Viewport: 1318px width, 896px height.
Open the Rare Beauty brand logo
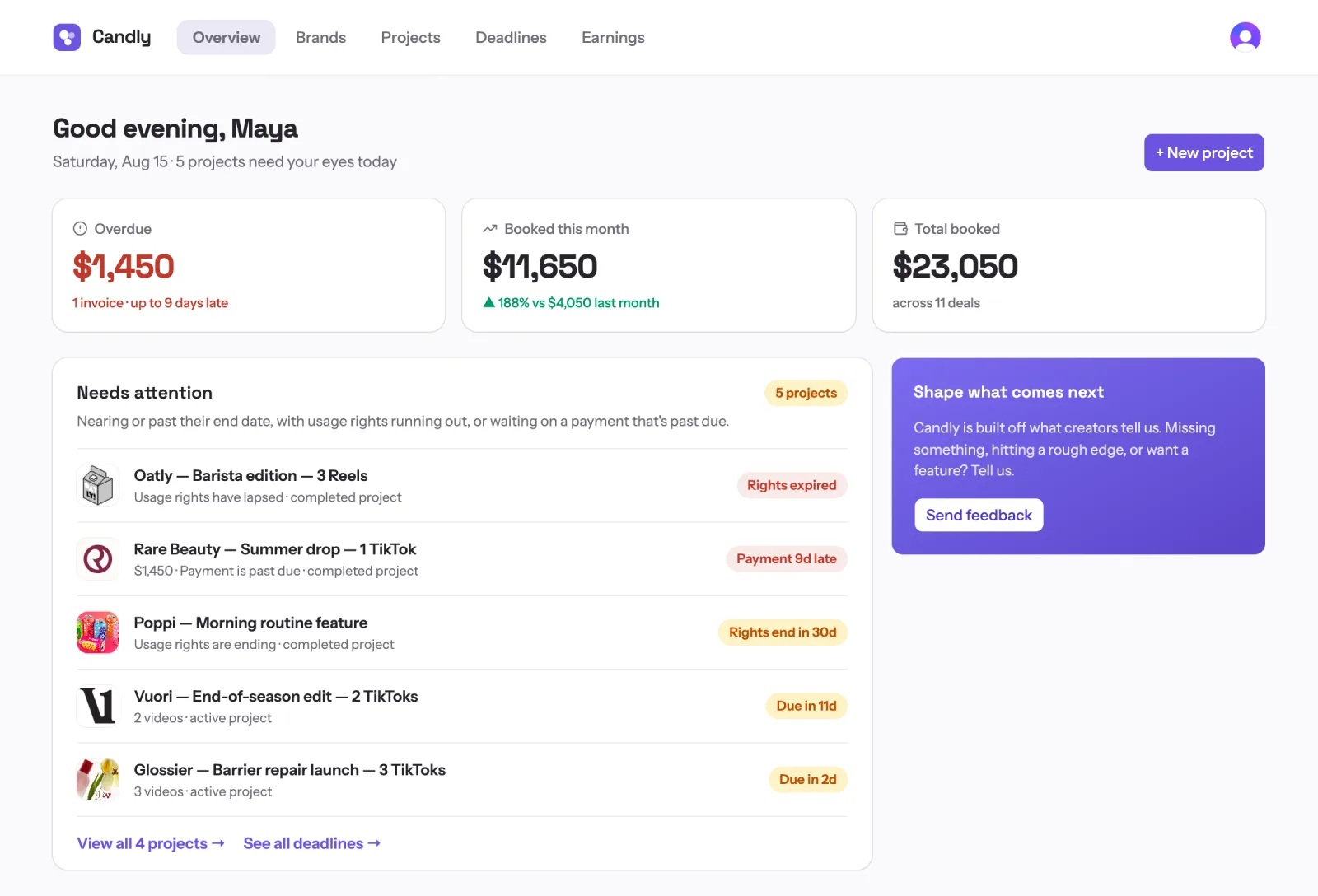(x=98, y=559)
